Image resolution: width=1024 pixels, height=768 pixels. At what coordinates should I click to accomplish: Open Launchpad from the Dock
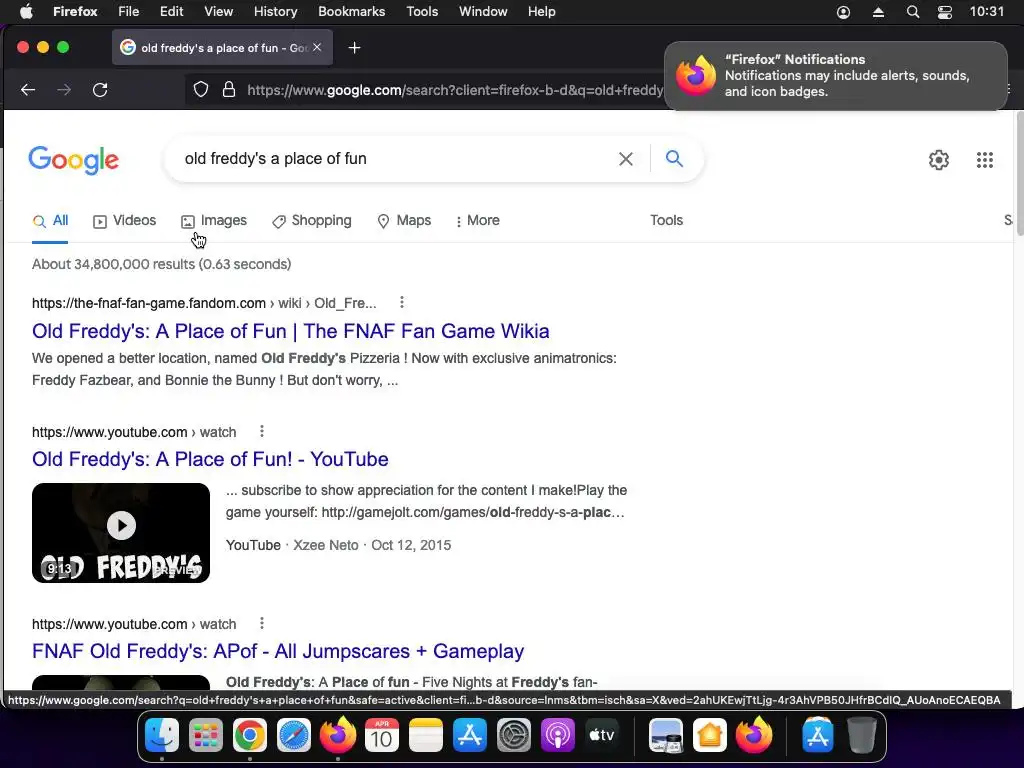(x=206, y=735)
